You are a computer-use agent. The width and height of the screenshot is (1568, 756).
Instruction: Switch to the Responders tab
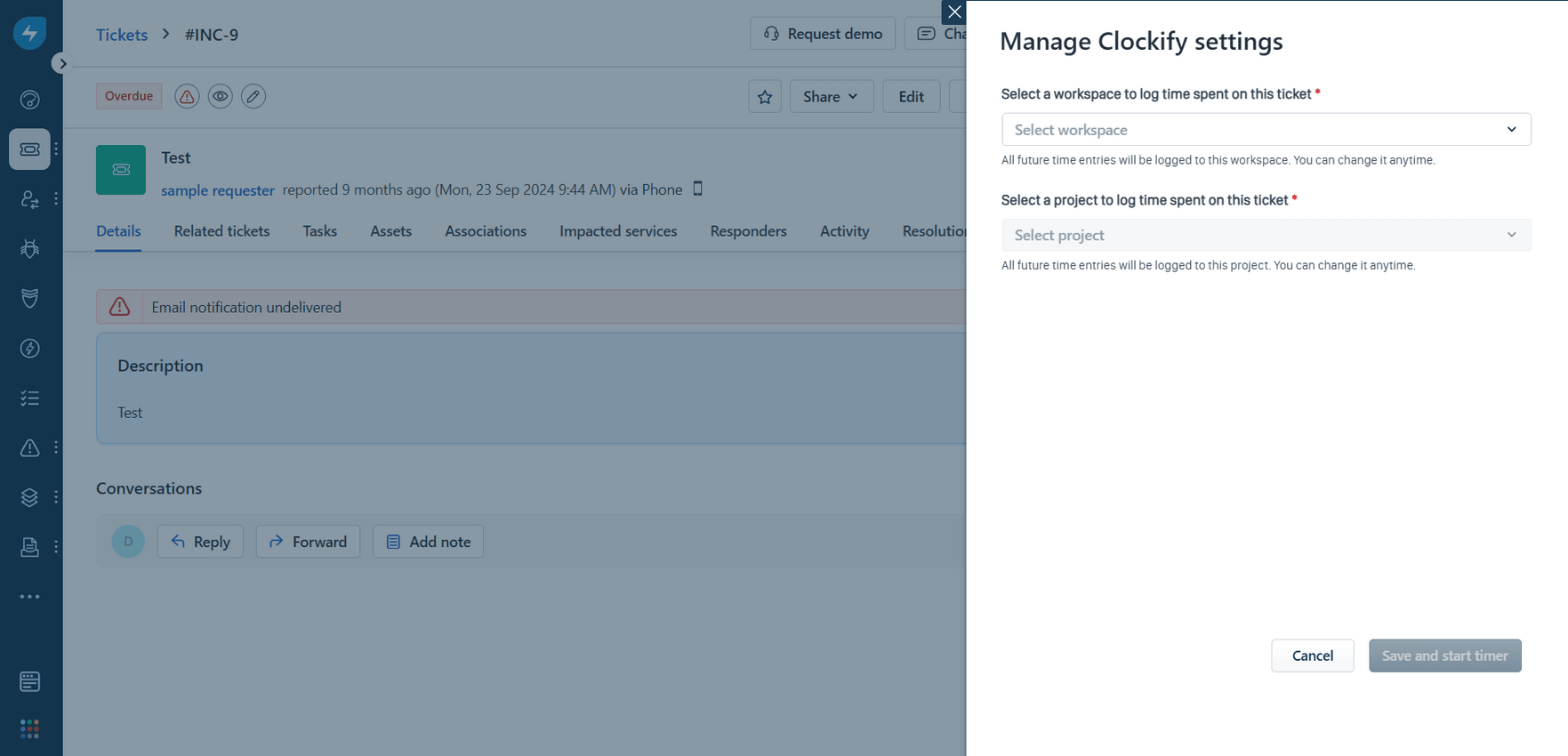(x=748, y=231)
